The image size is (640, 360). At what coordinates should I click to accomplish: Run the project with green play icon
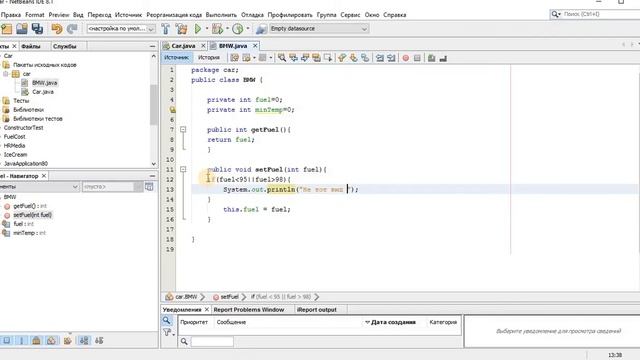point(198,29)
